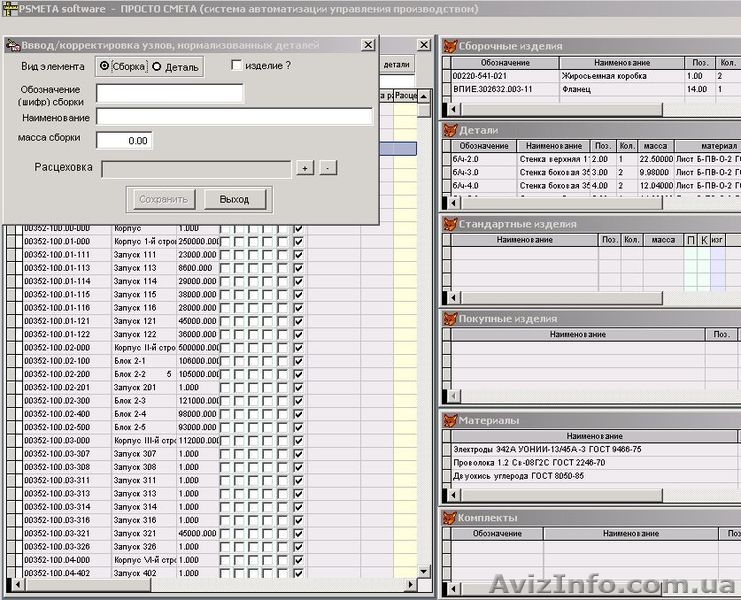The image size is (741, 600).
Task: Click the fox icon in Детали header
Action: [450, 130]
